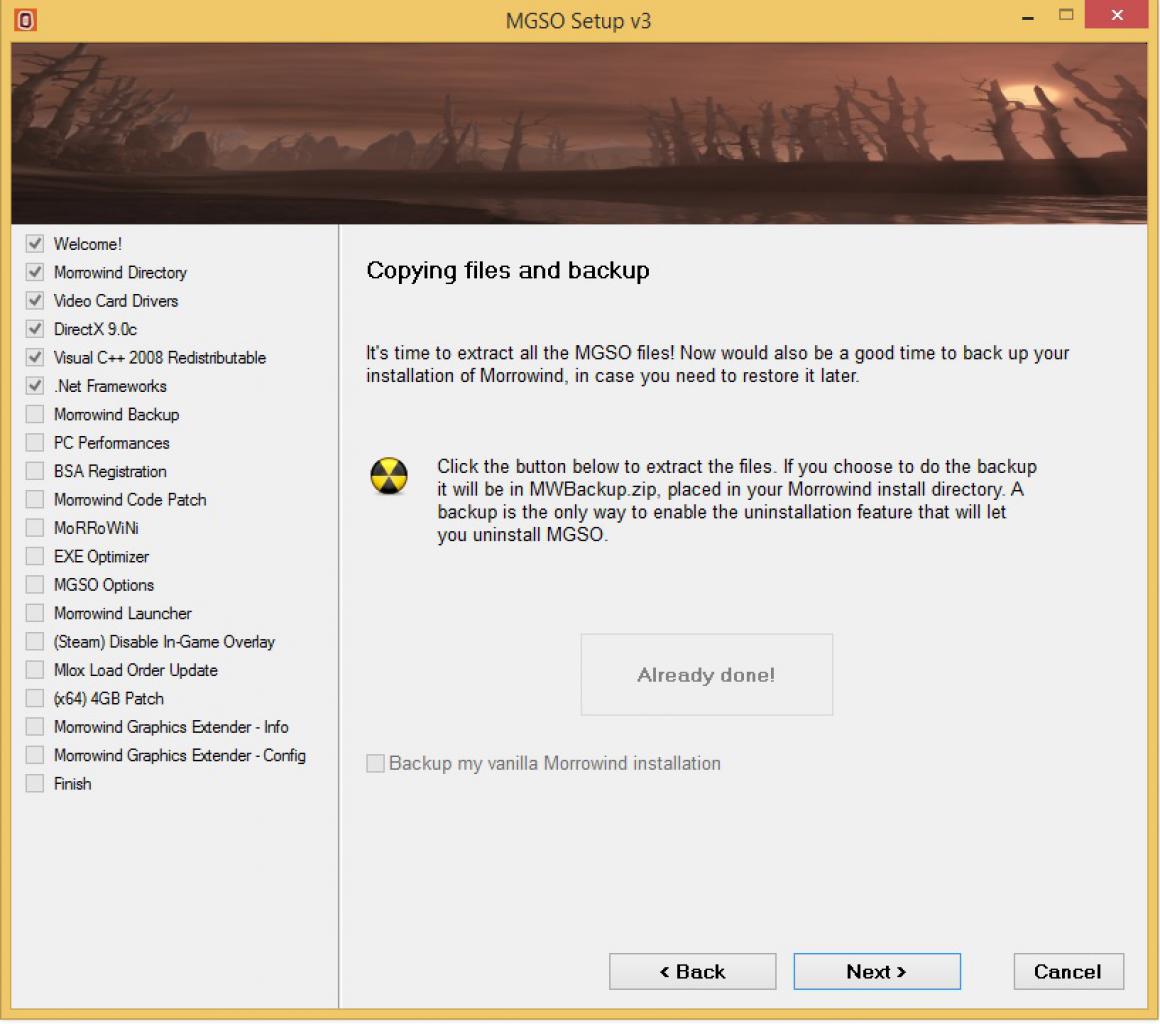Click the Already done! button
Image resolution: width=1160 pixels, height=1024 pixels.
(707, 674)
